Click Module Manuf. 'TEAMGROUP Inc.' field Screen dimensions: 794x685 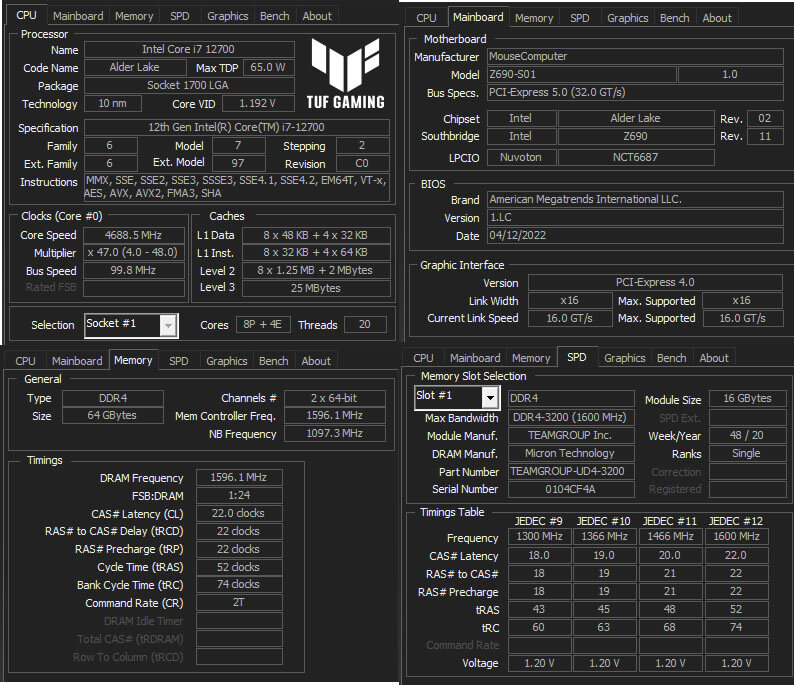point(571,435)
